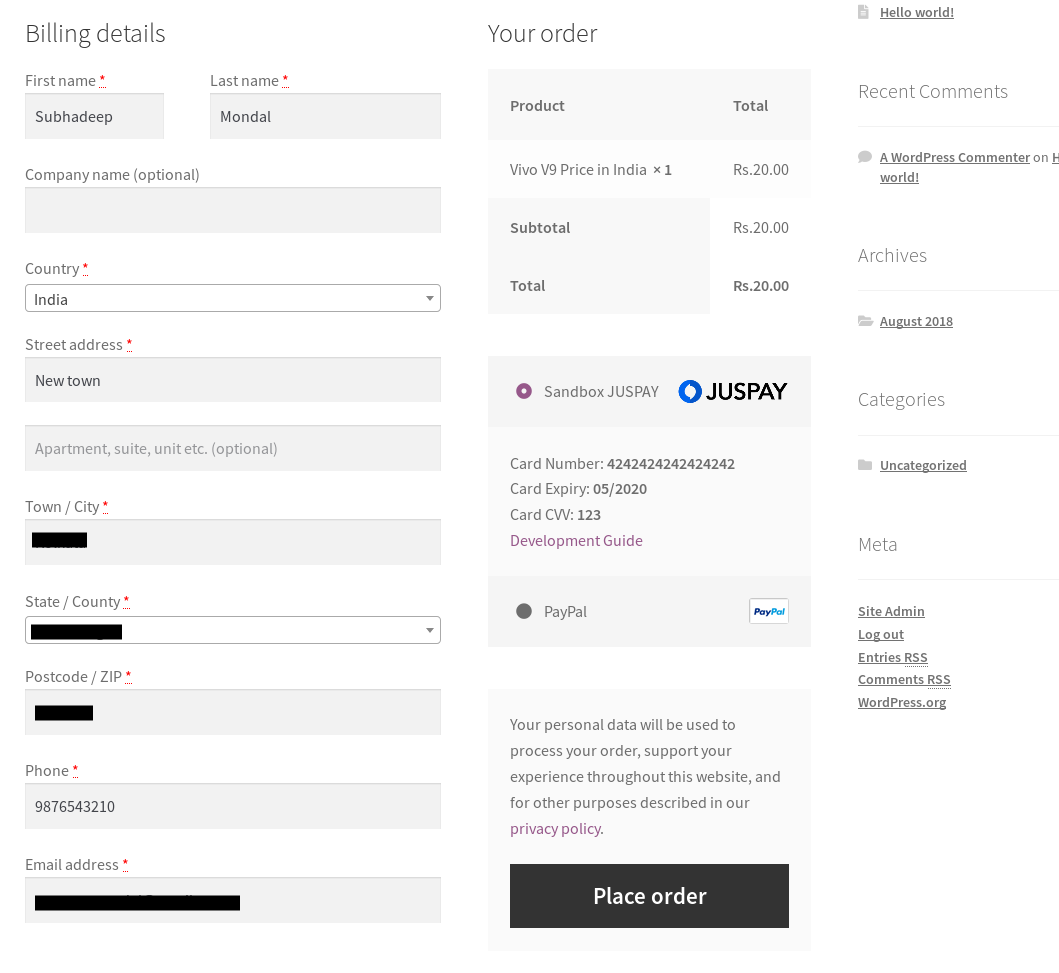The image size is (1059, 973).
Task: Select the Sandbox JUSPAY payment option
Action: pos(524,391)
